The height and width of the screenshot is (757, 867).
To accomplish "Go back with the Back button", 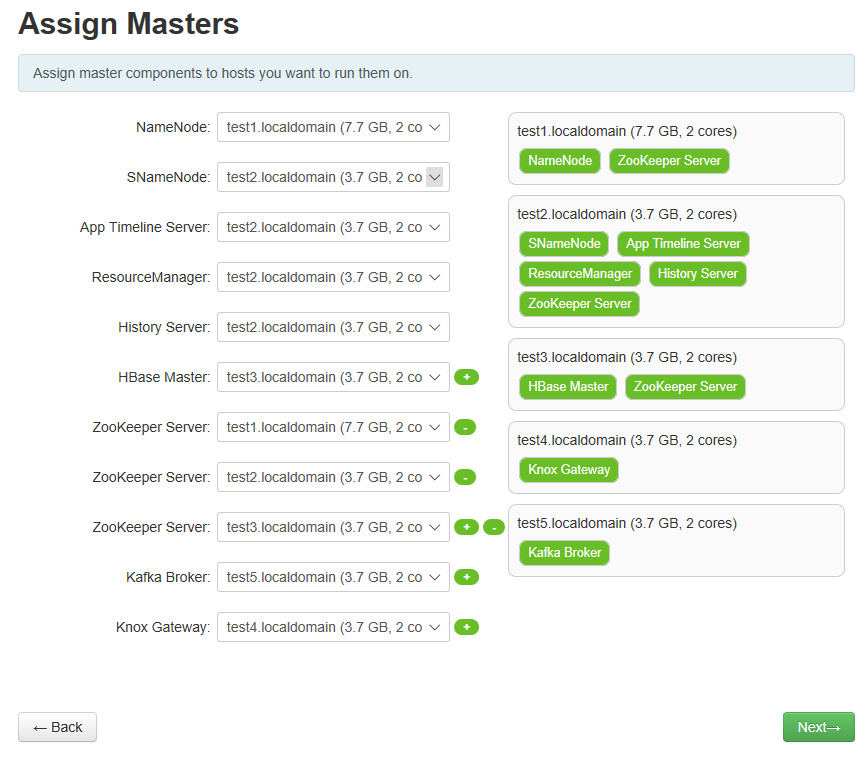I will (x=57, y=727).
